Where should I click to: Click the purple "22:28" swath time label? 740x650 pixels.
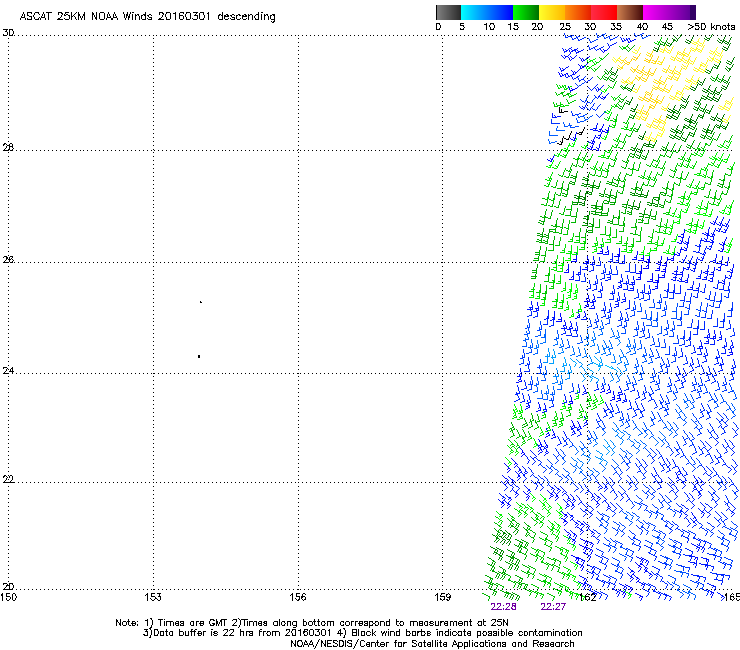coord(504,607)
